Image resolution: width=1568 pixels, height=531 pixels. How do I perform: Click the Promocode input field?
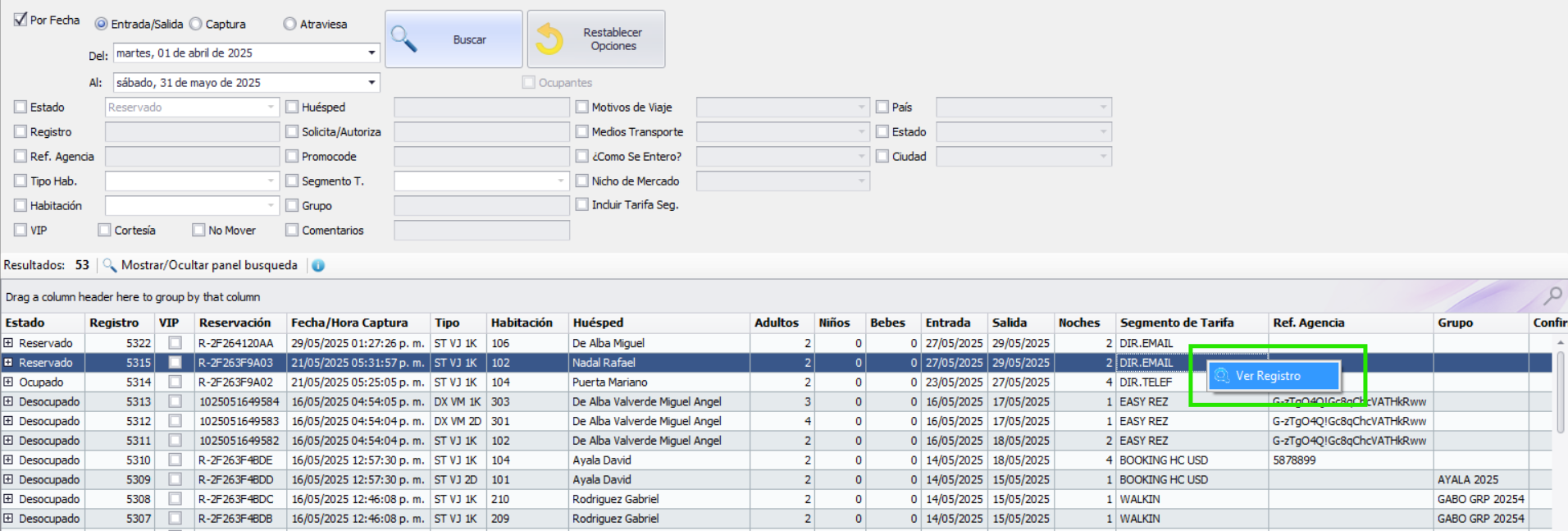tap(481, 156)
